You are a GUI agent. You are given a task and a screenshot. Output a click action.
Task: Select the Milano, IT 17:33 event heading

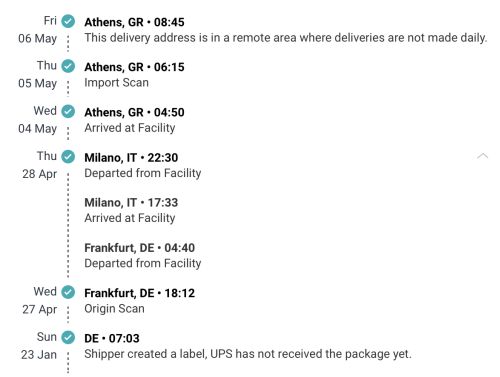(131, 203)
